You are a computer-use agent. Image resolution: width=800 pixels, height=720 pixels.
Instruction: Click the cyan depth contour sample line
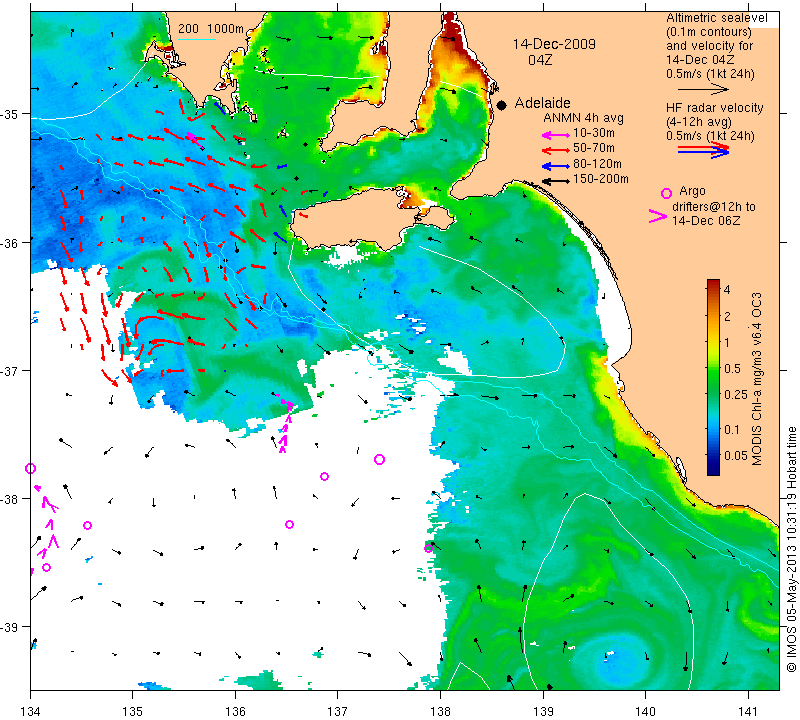pos(196,39)
